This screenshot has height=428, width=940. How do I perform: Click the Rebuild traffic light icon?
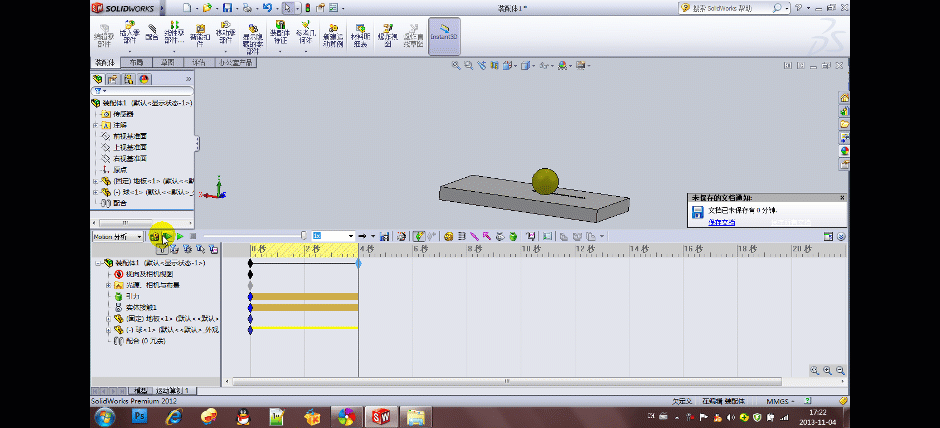[308, 8]
